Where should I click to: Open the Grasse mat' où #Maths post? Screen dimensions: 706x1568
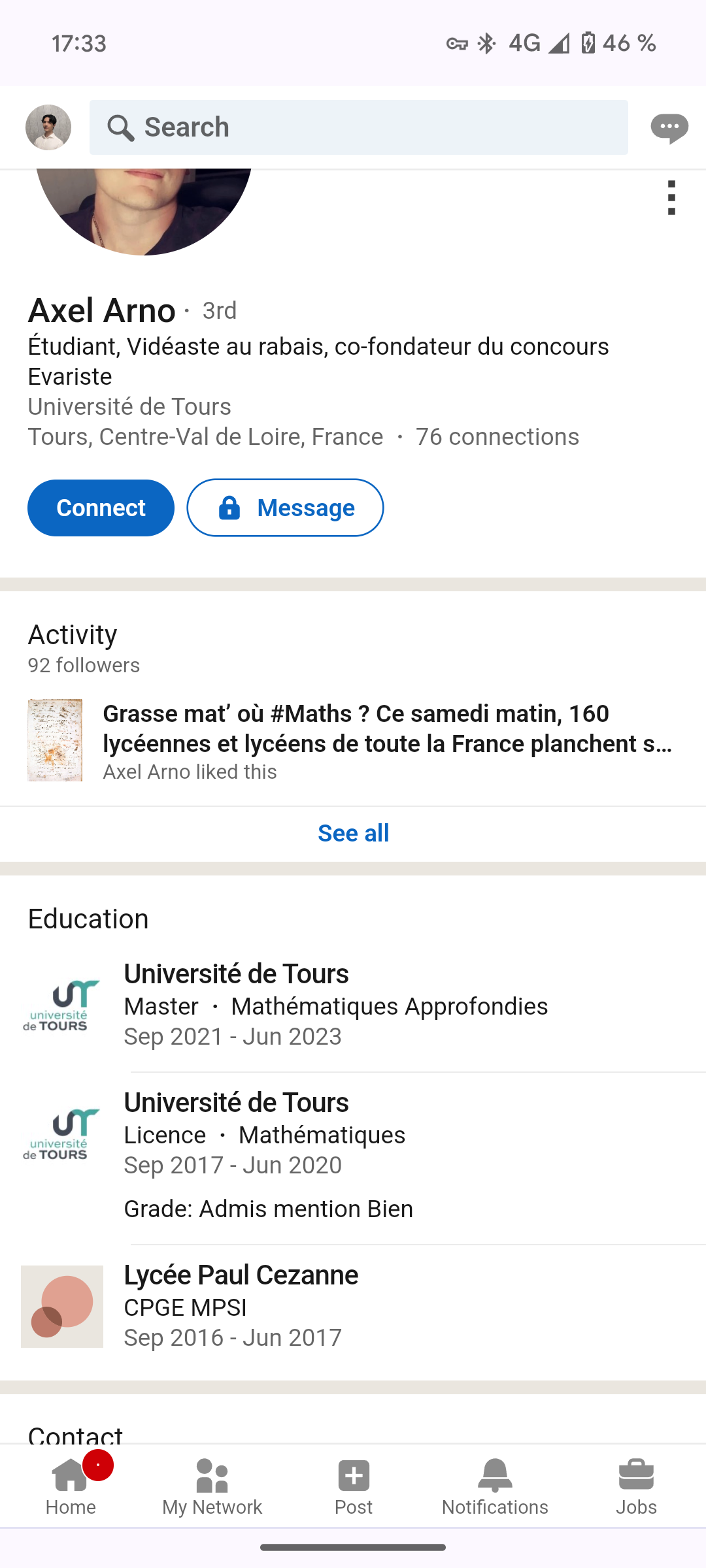point(388,728)
